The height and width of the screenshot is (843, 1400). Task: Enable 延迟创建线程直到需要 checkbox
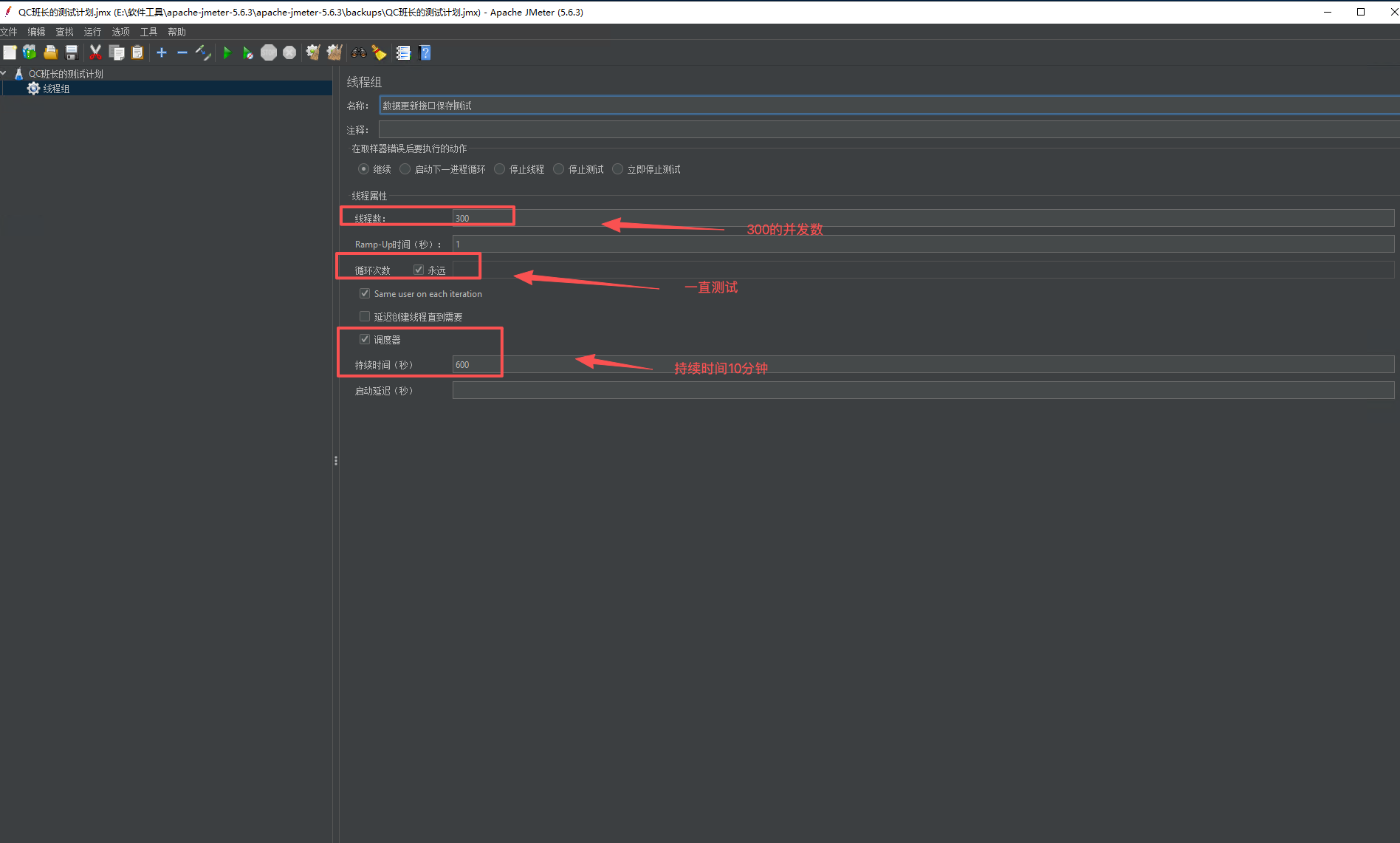coord(365,316)
